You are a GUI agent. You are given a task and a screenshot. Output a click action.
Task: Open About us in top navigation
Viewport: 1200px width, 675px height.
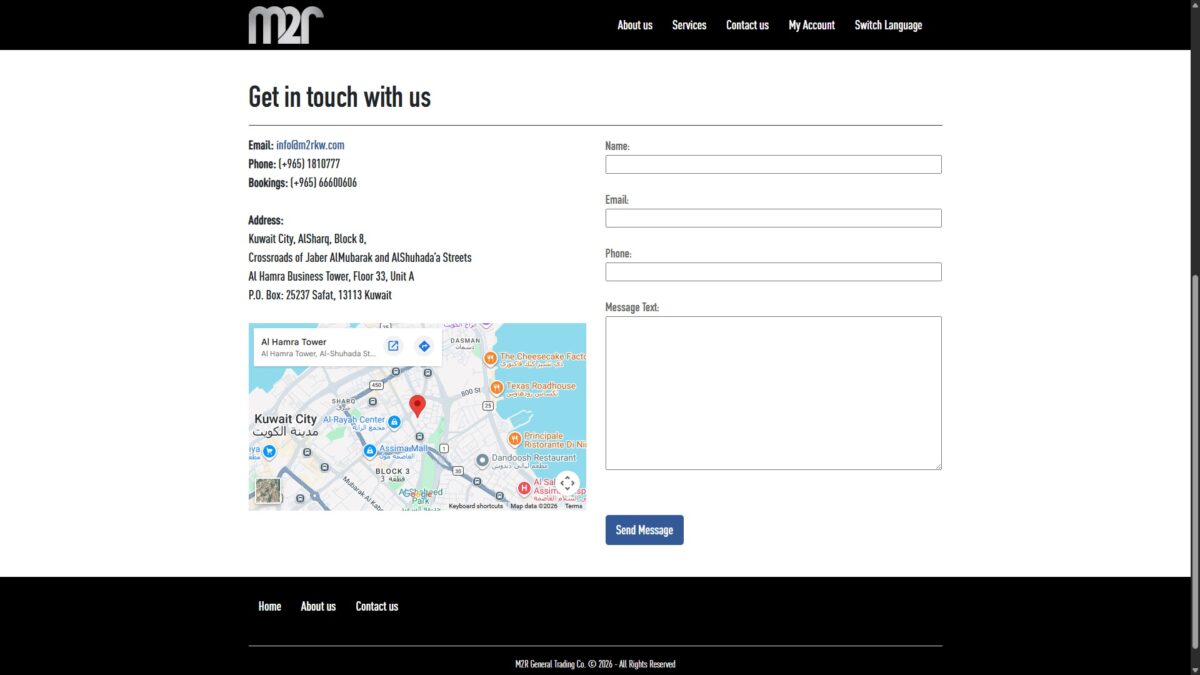[635, 25]
